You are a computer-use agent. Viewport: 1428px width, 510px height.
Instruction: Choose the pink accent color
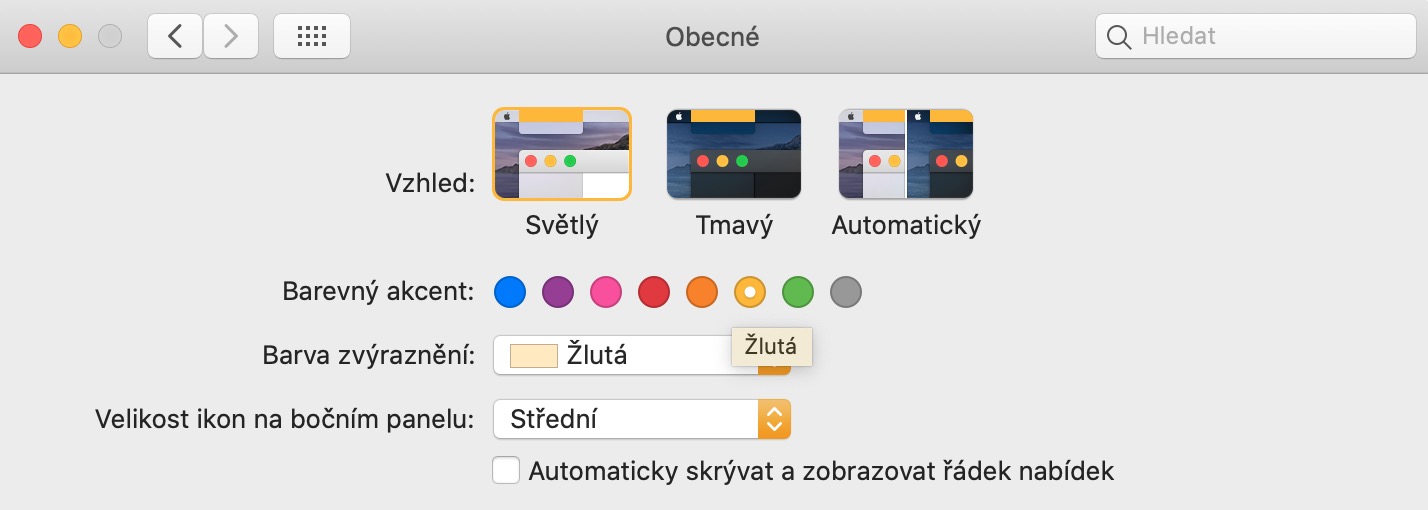click(x=606, y=293)
